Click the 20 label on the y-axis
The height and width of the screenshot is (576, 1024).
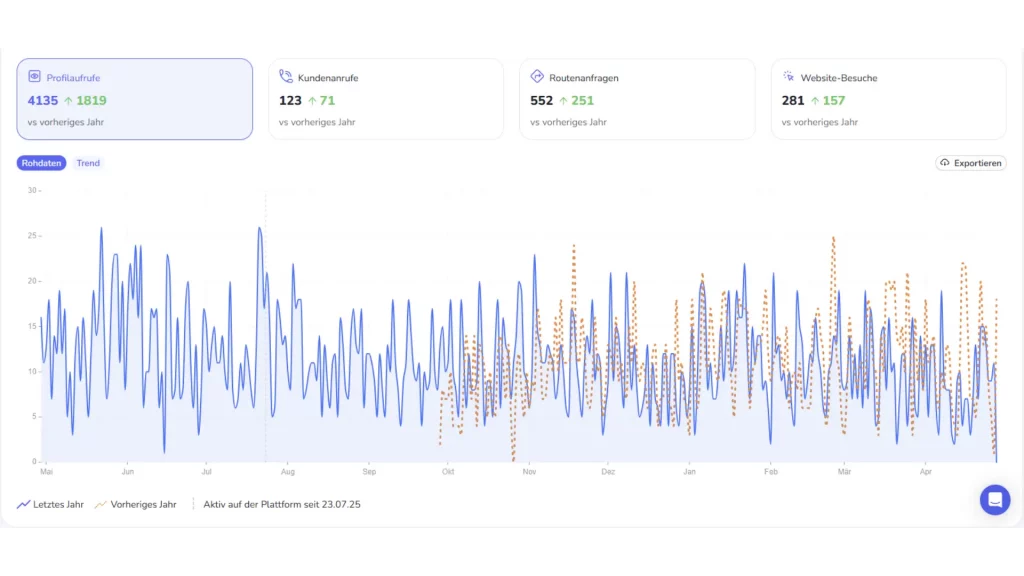tap(32, 281)
